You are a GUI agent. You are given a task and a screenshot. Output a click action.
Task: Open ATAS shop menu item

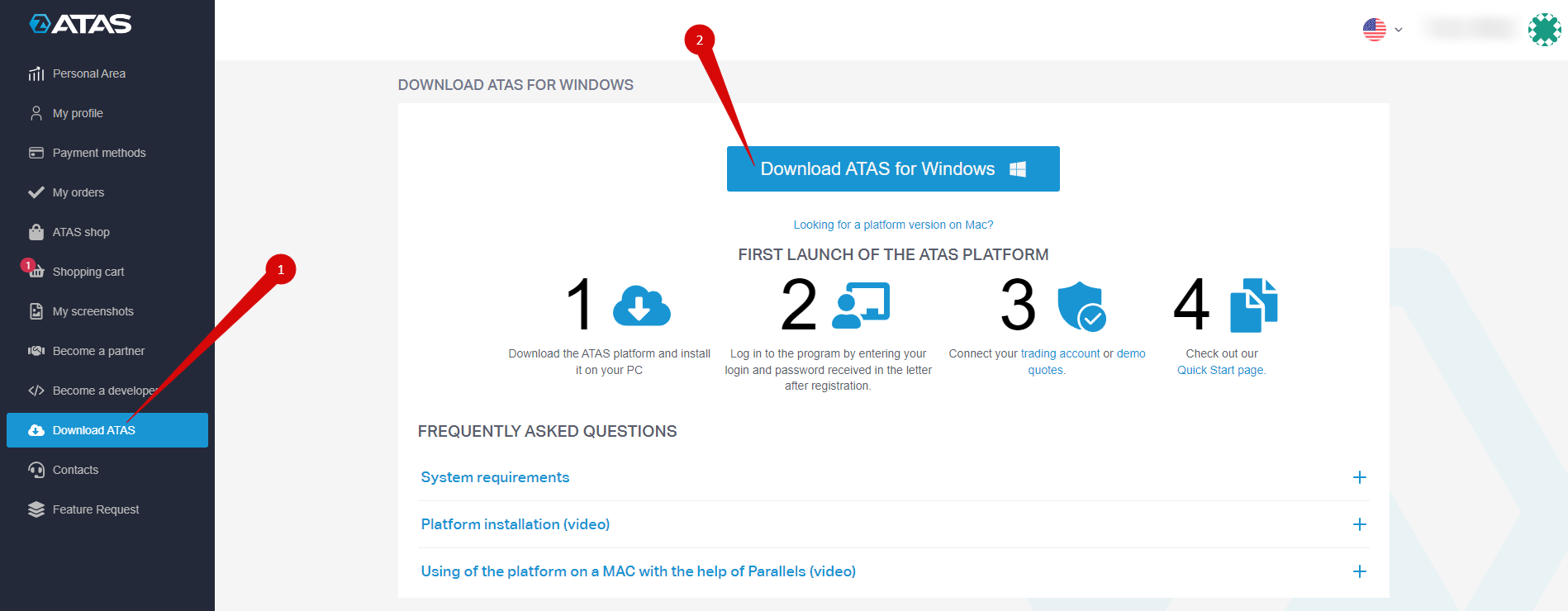click(107, 232)
